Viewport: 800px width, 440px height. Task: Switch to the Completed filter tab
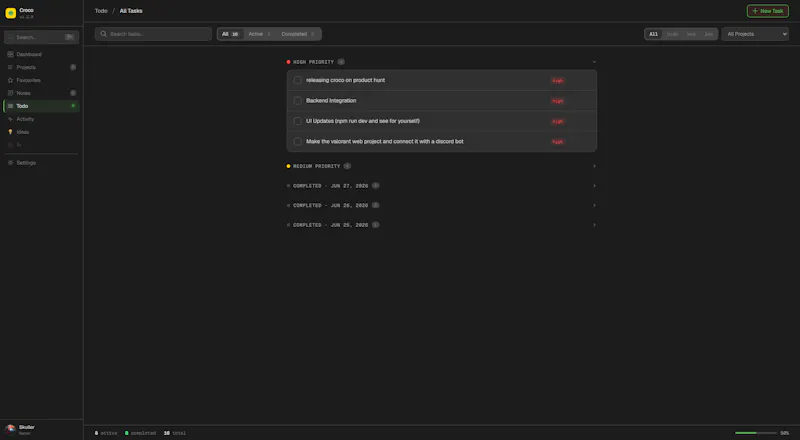(x=298, y=34)
